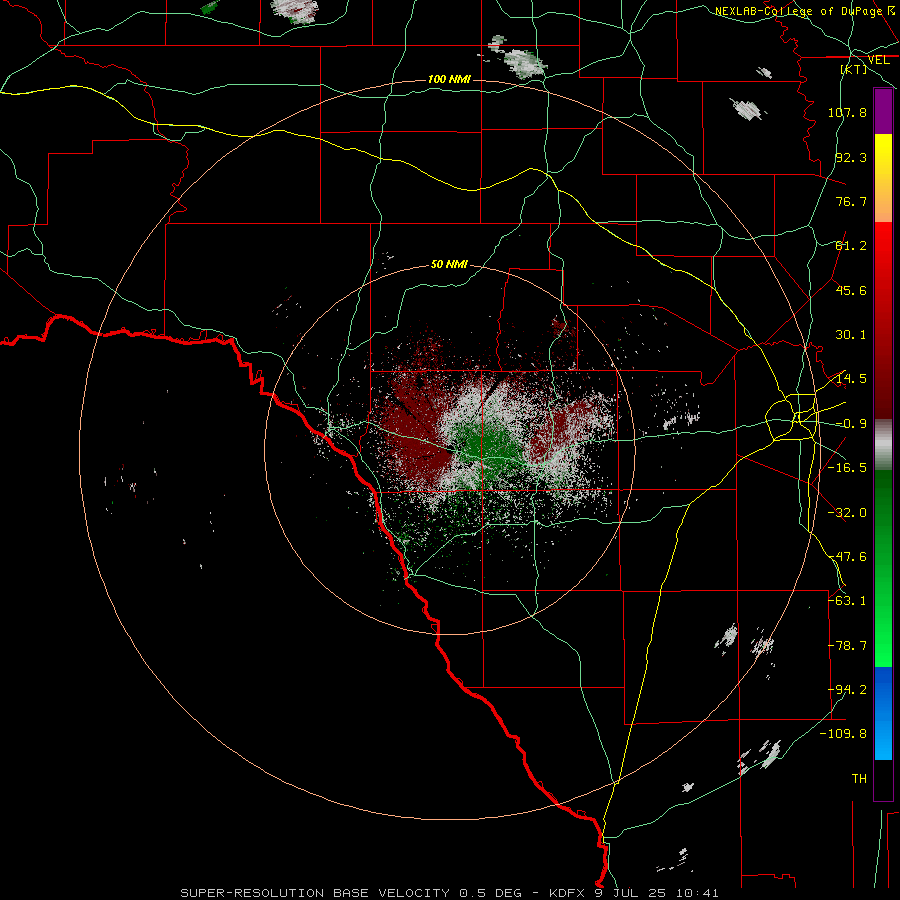
Task: Click the TH legend label
Action: [859, 779]
